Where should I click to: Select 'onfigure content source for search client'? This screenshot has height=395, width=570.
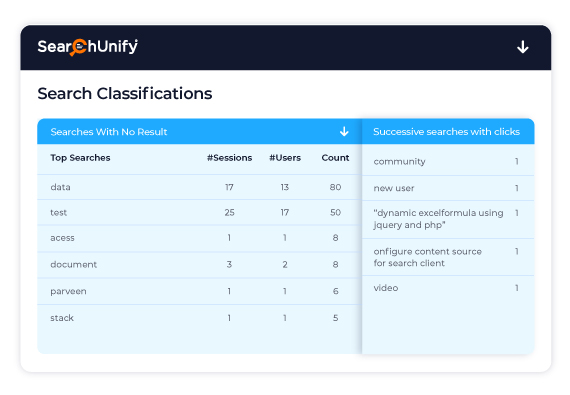click(448, 257)
